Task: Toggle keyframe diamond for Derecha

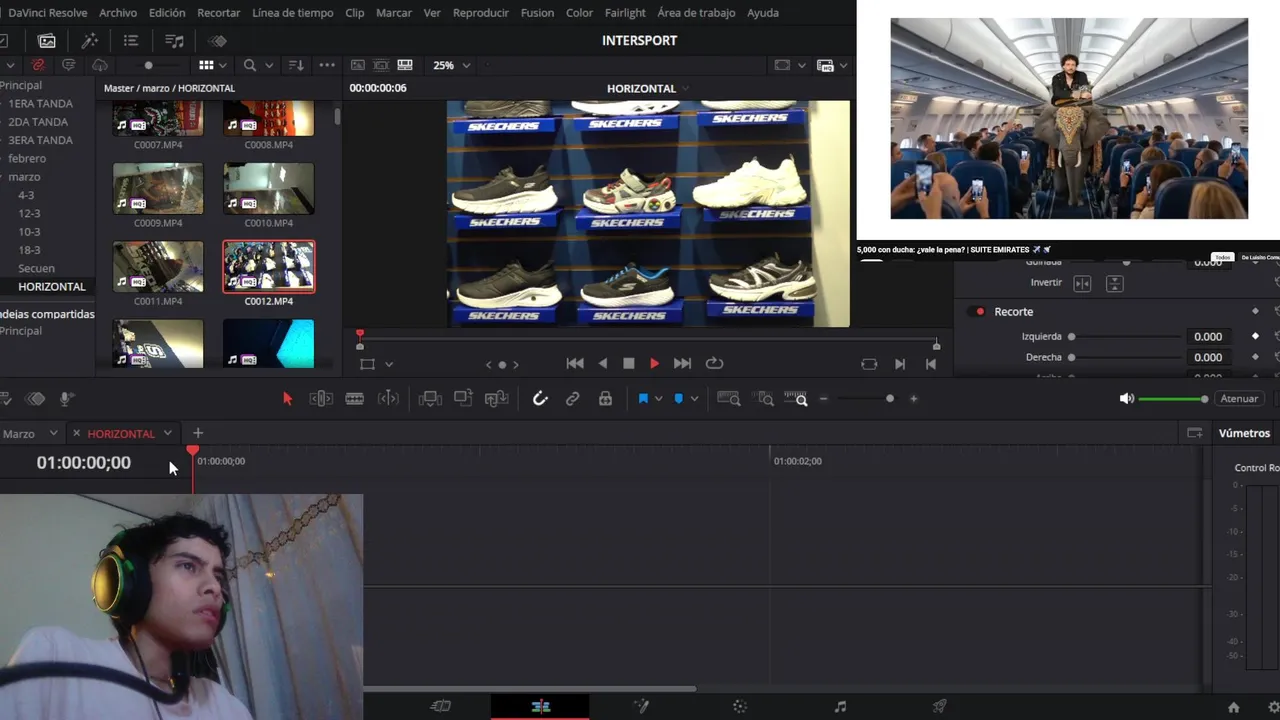Action: [x=1255, y=357]
